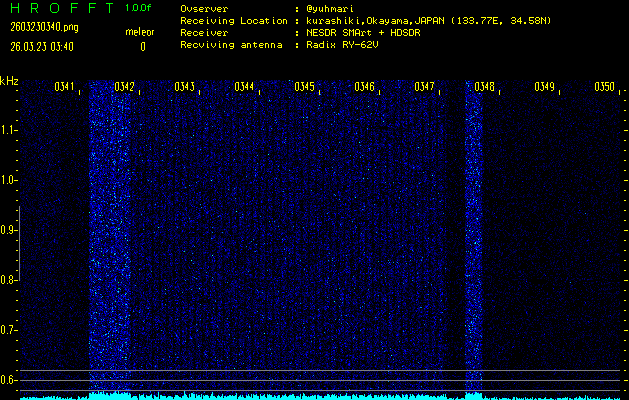Click the 0341 time marker
Screen dimensions: 629x400
64,87
